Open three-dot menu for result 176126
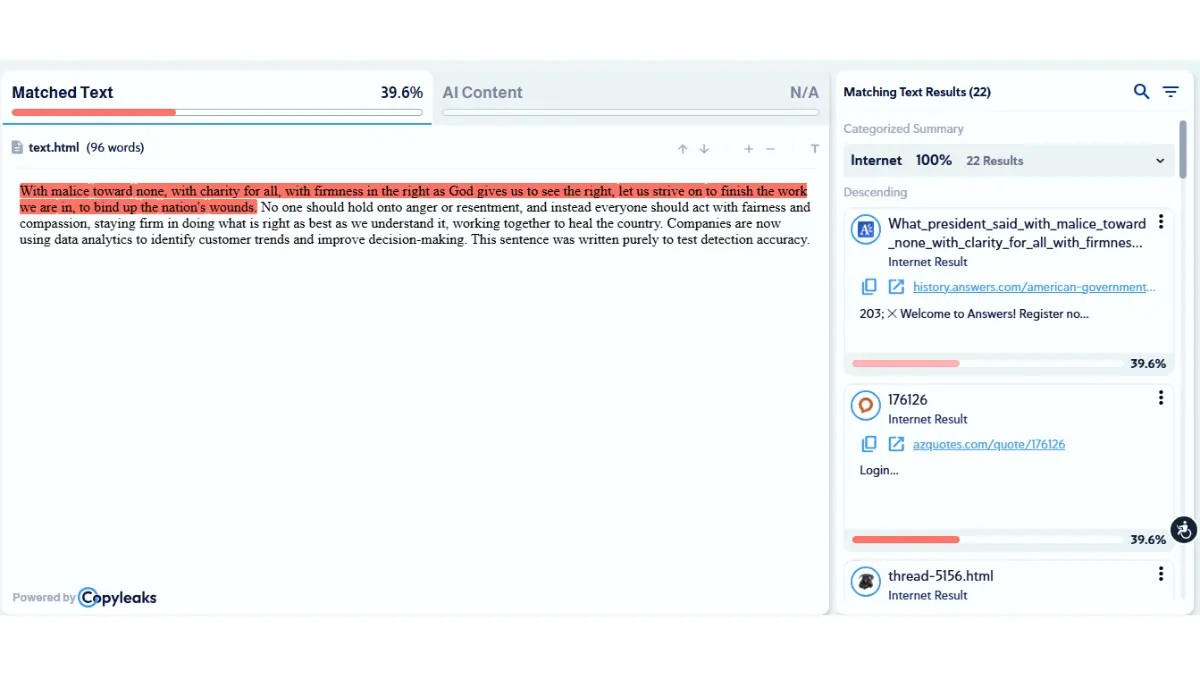Image resolution: width=1200 pixels, height=675 pixels. (x=1161, y=398)
